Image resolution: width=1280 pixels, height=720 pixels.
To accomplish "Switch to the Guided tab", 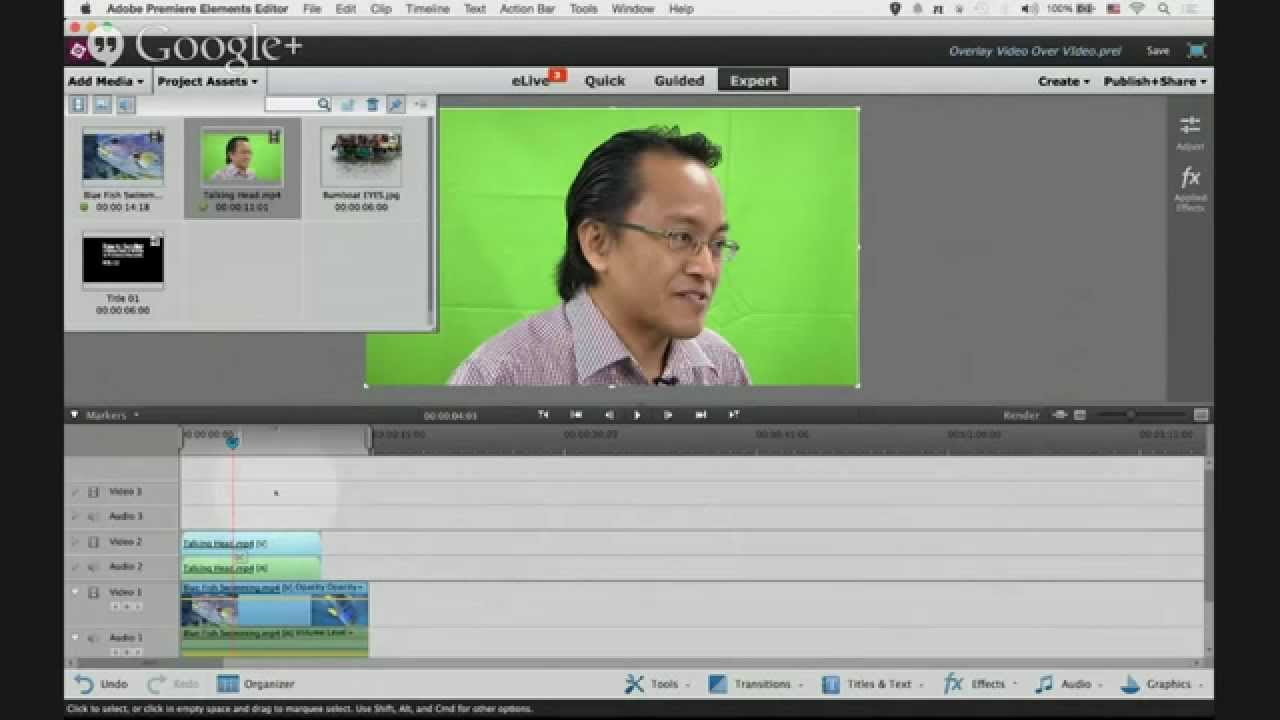I will coord(679,81).
